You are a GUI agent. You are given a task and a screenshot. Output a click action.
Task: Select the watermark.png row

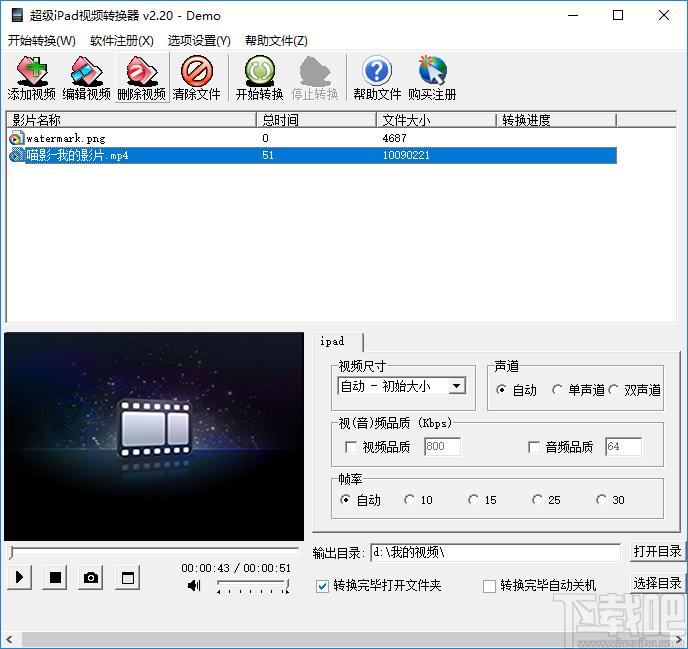pyautogui.click(x=312, y=138)
